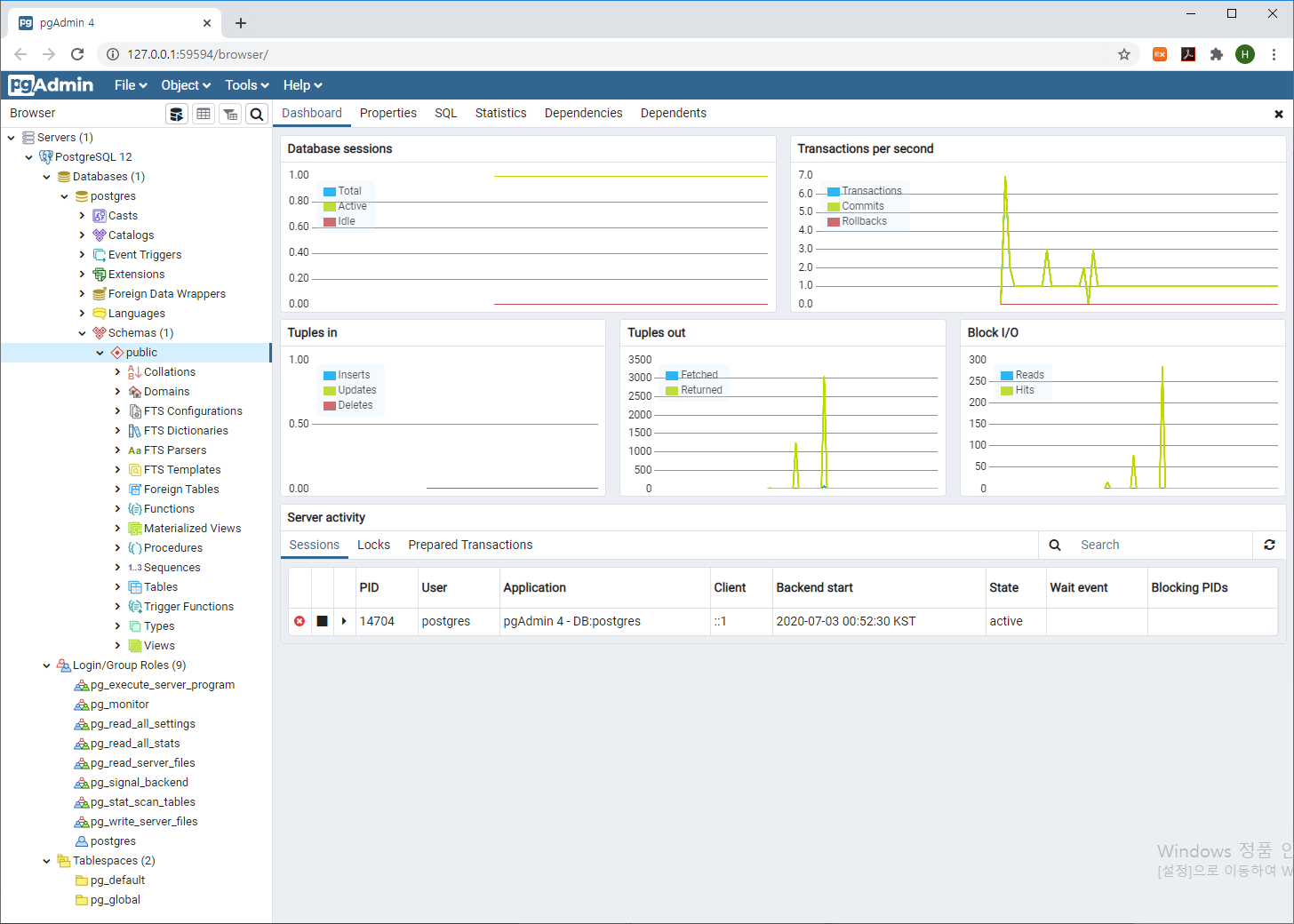Collapse the Schemas node
This screenshot has width=1294, height=924.
(82, 333)
